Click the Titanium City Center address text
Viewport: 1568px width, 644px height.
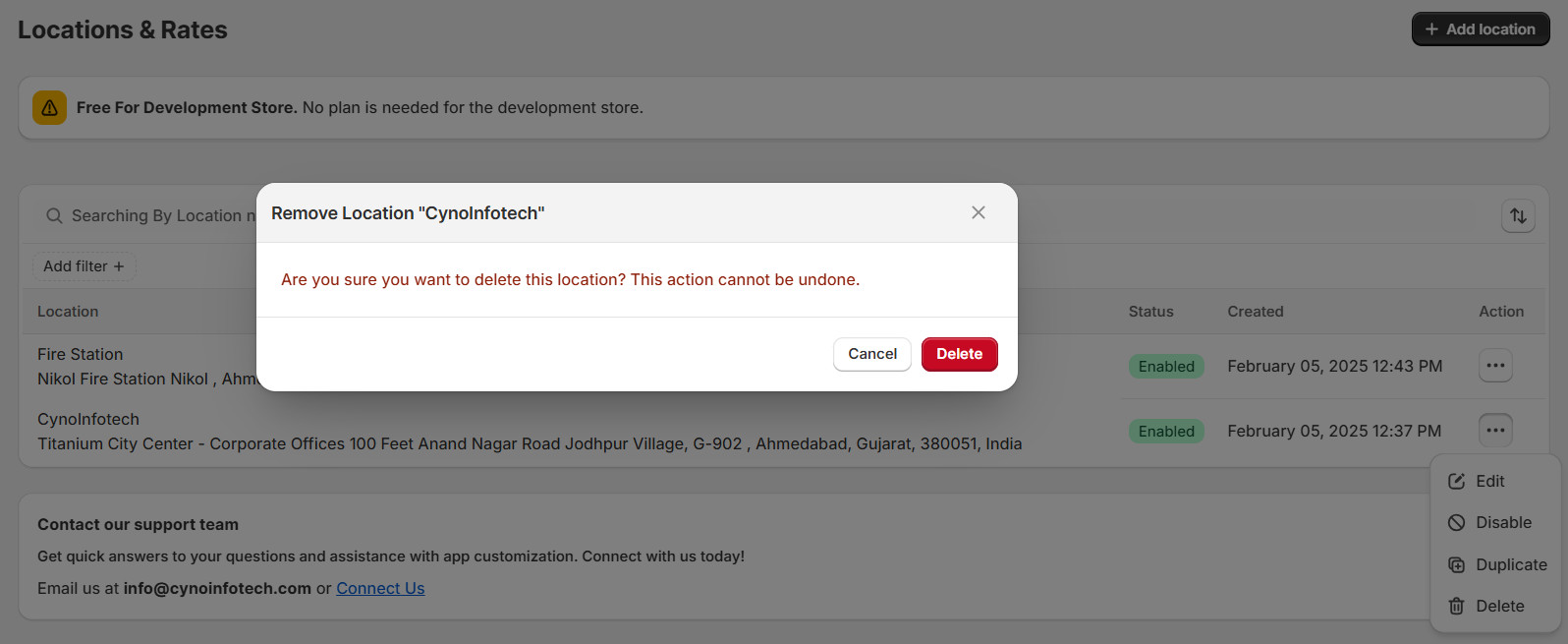530,443
